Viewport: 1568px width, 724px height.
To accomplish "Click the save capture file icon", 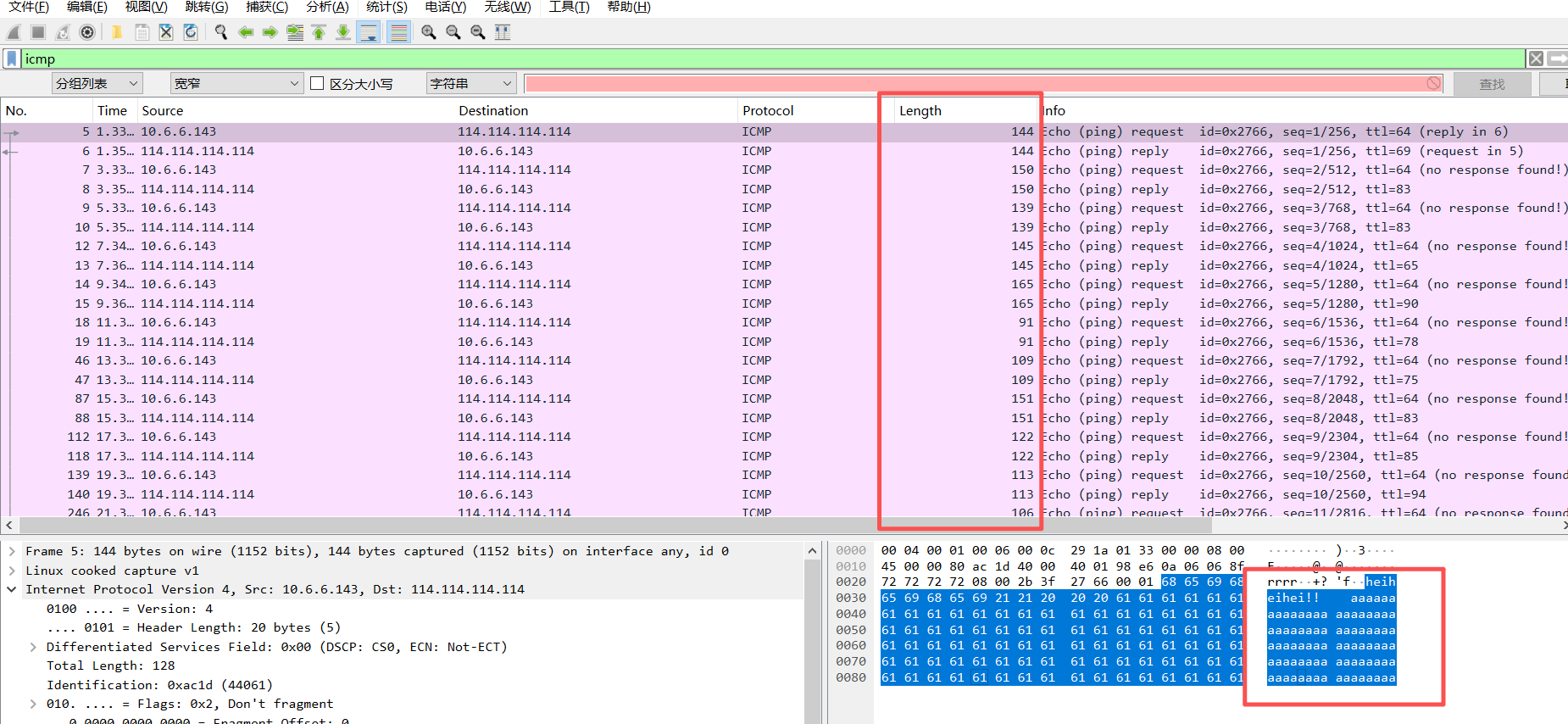I will (x=142, y=32).
